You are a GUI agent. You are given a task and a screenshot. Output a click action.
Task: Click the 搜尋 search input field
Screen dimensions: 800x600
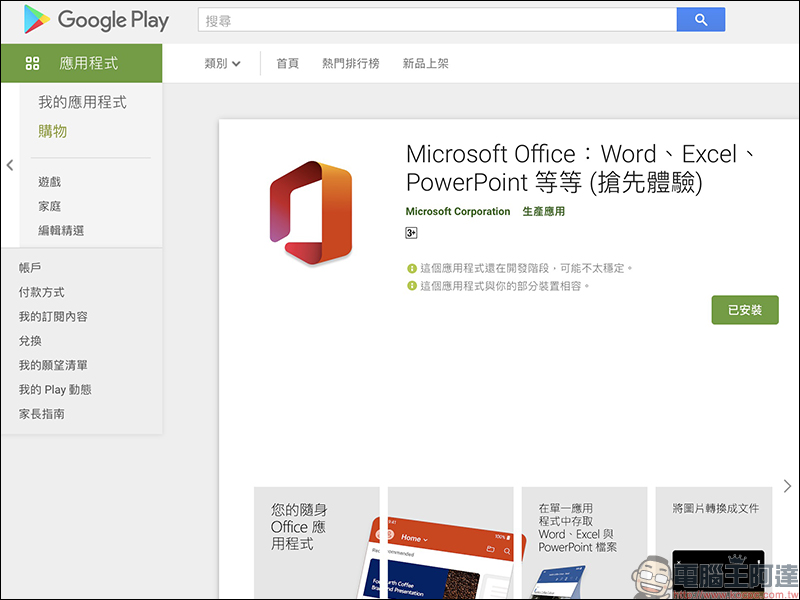coord(437,20)
